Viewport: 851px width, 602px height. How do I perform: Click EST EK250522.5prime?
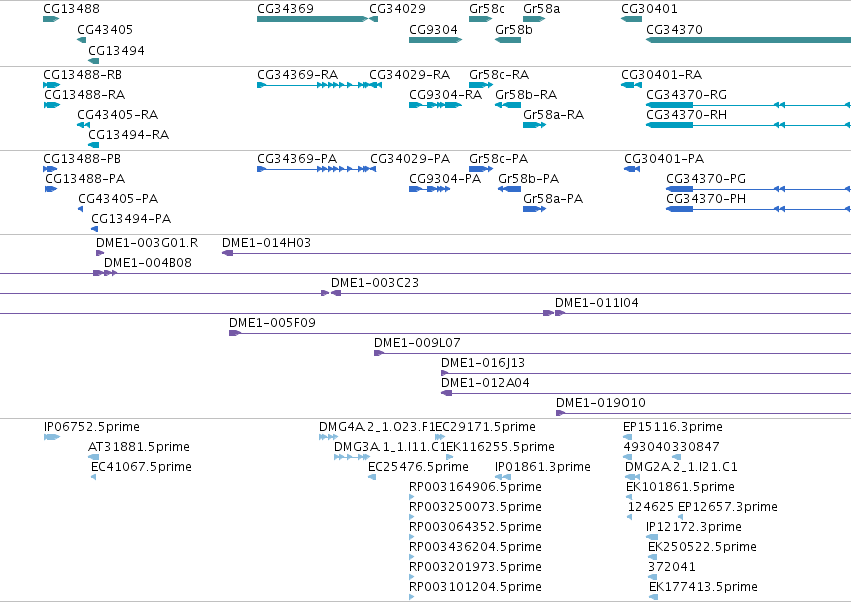702,547
